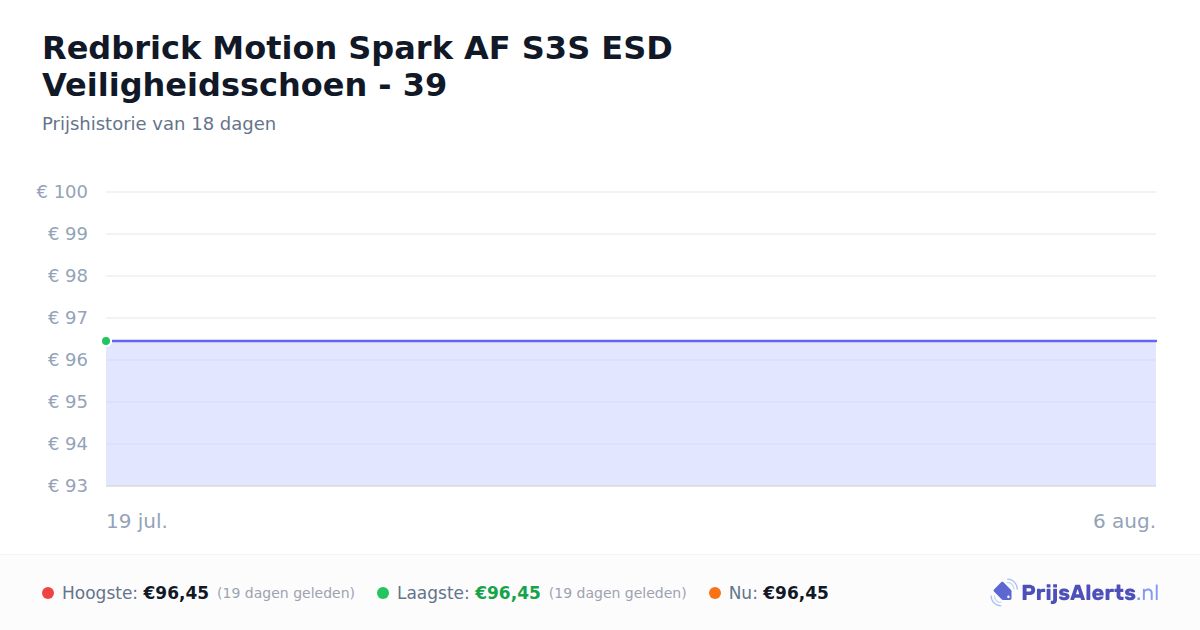Click the 6 aug. end date label
Viewport: 1200px width, 630px height.
pos(1124,521)
